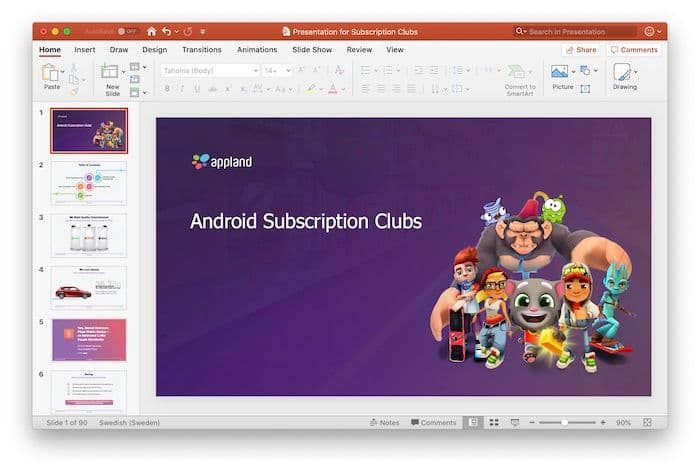This screenshot has width=700, height=472.
Task: Click the Copy icon
Action: tap(74, 79)
